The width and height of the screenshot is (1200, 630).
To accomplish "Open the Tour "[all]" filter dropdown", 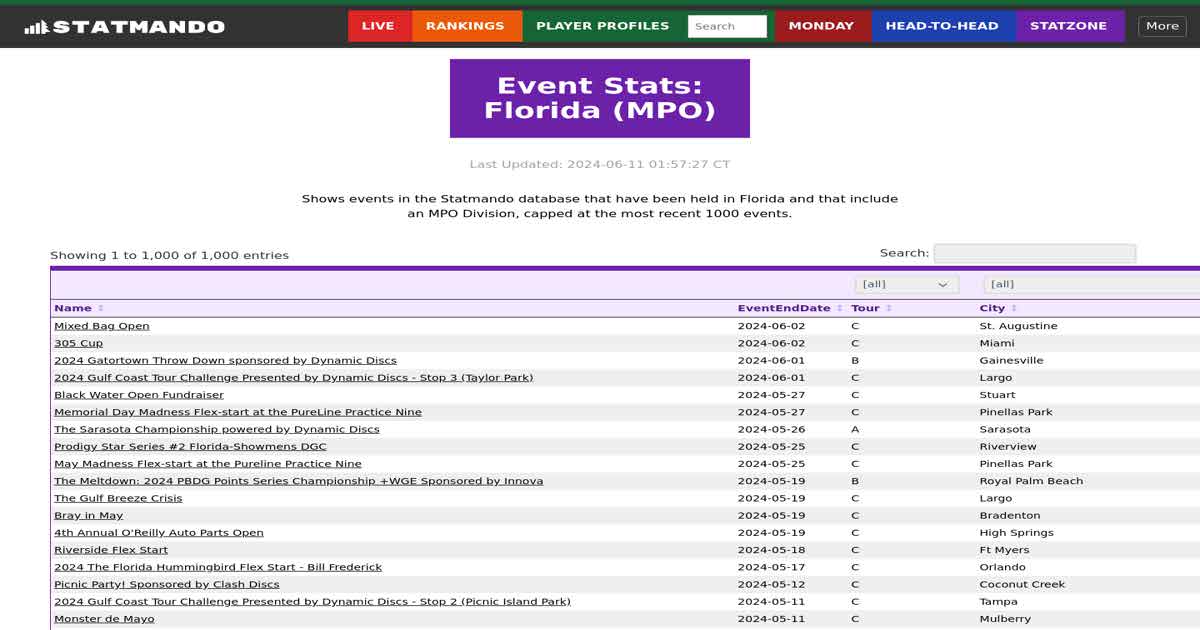I will click(x=905, y=283).
